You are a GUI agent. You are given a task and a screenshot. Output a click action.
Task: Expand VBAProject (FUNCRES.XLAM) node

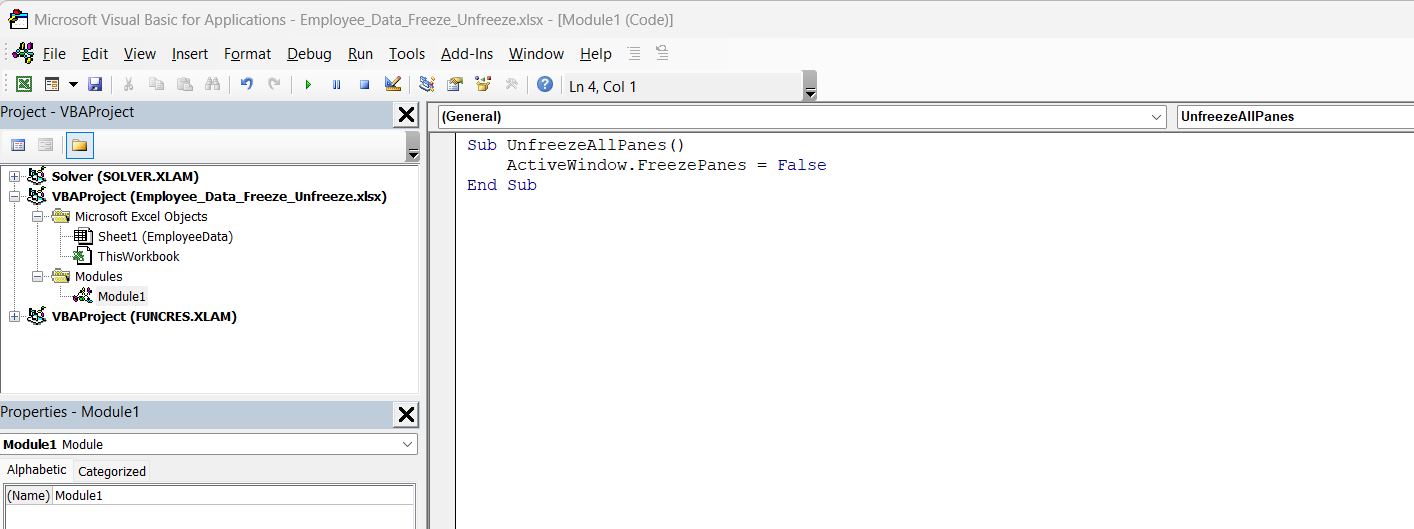point(14,317)
